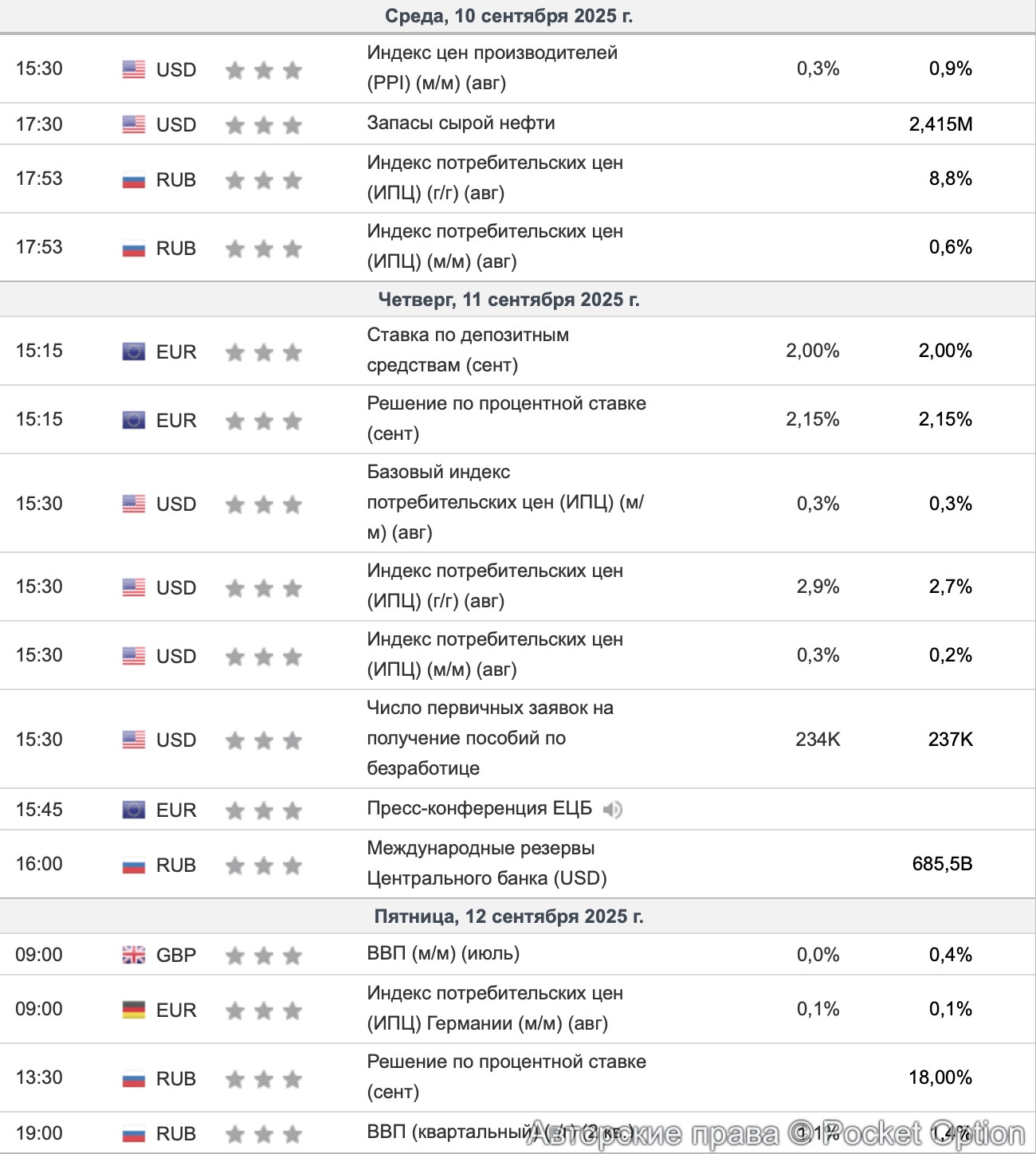Click the US flag in Запасы сырой нефти row

point(134,124)
